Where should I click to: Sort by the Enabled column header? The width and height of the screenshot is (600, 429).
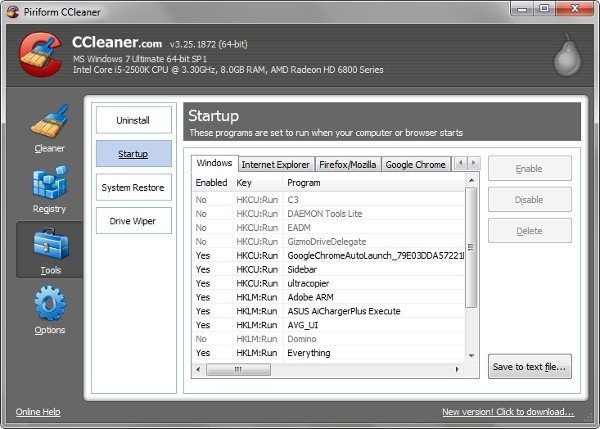[x=212, y=183]
